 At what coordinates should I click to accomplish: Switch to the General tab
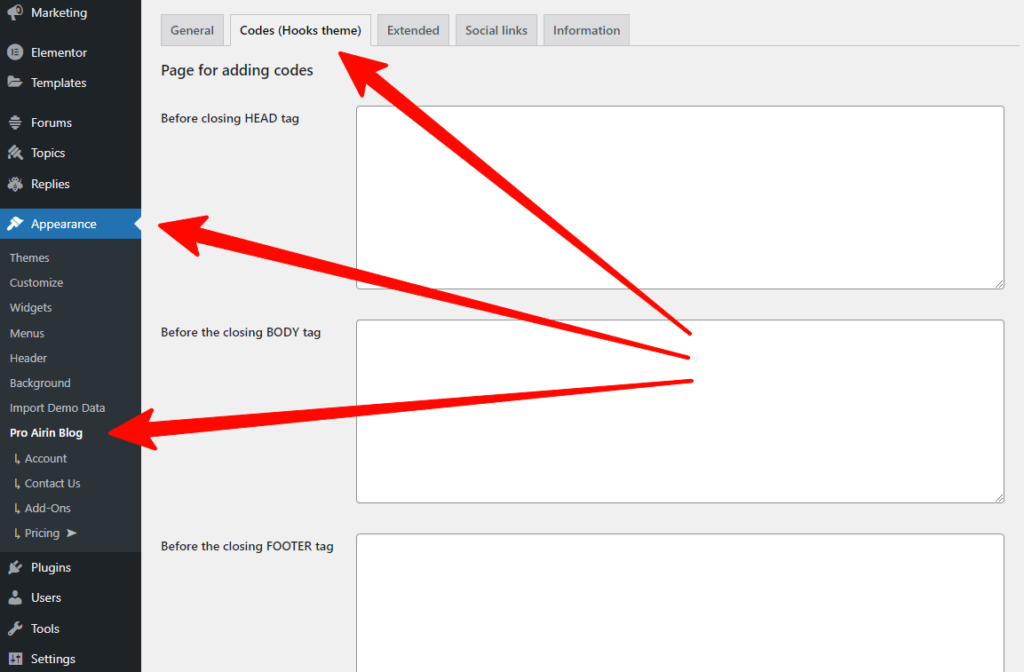[192, 30]
